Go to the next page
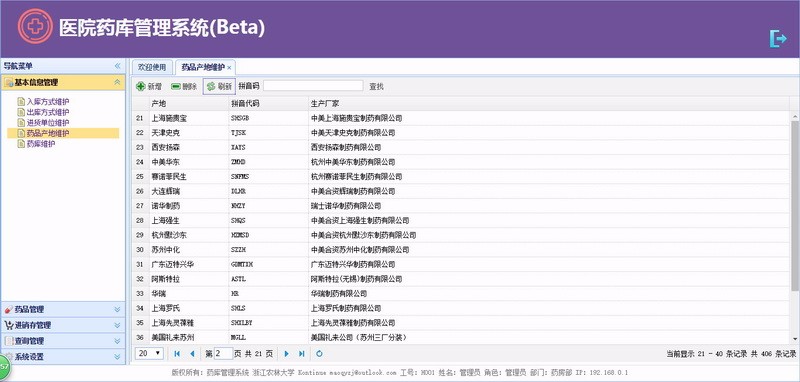 coord(286,353)
